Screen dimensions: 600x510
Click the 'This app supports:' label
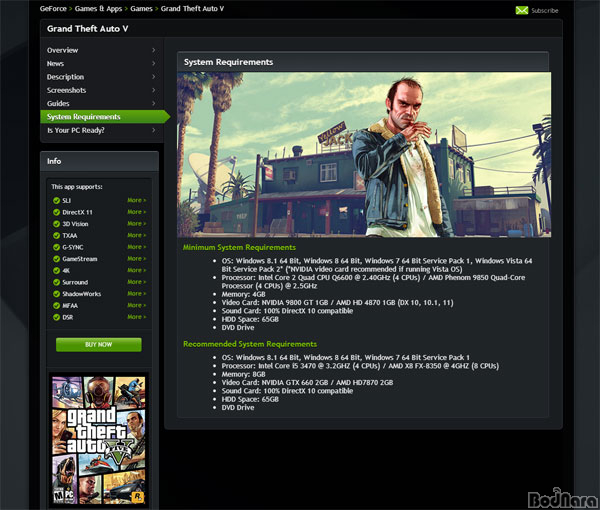coord(77,187)
